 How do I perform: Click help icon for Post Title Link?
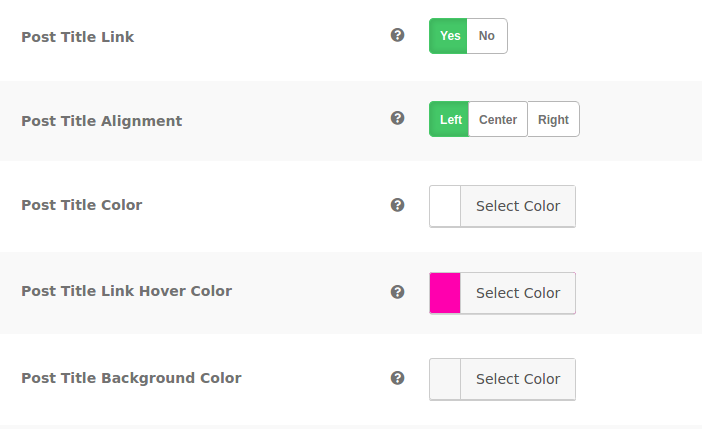pos(397,35)
